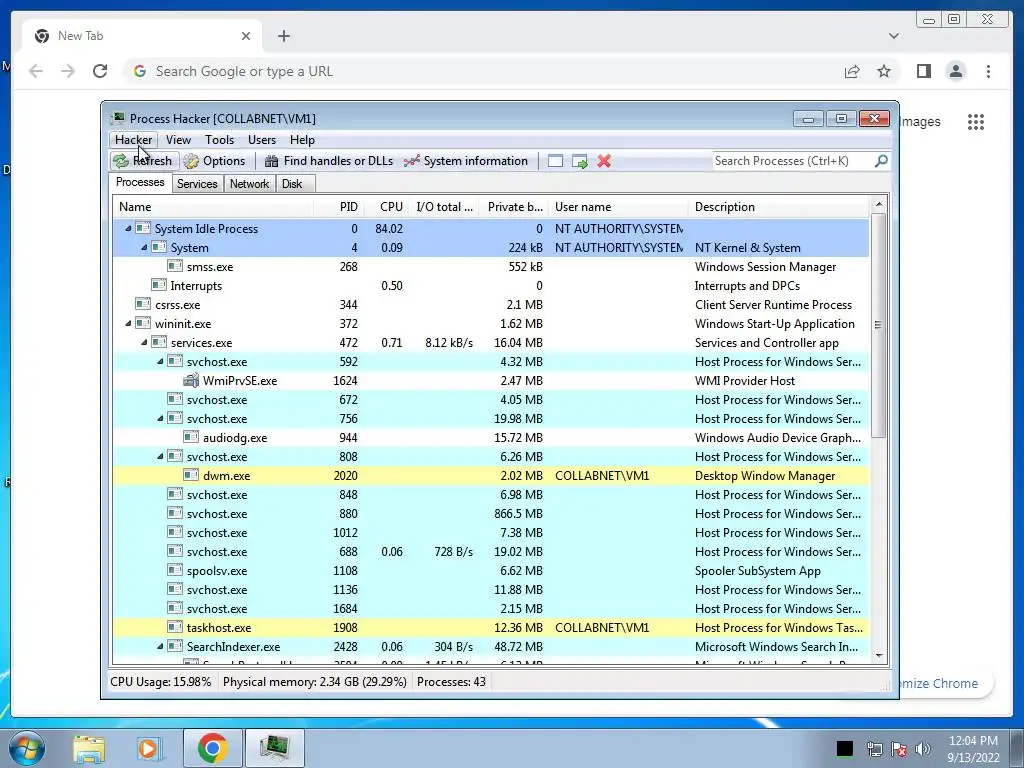Collapse the services.exe tree node

point(144,342)
